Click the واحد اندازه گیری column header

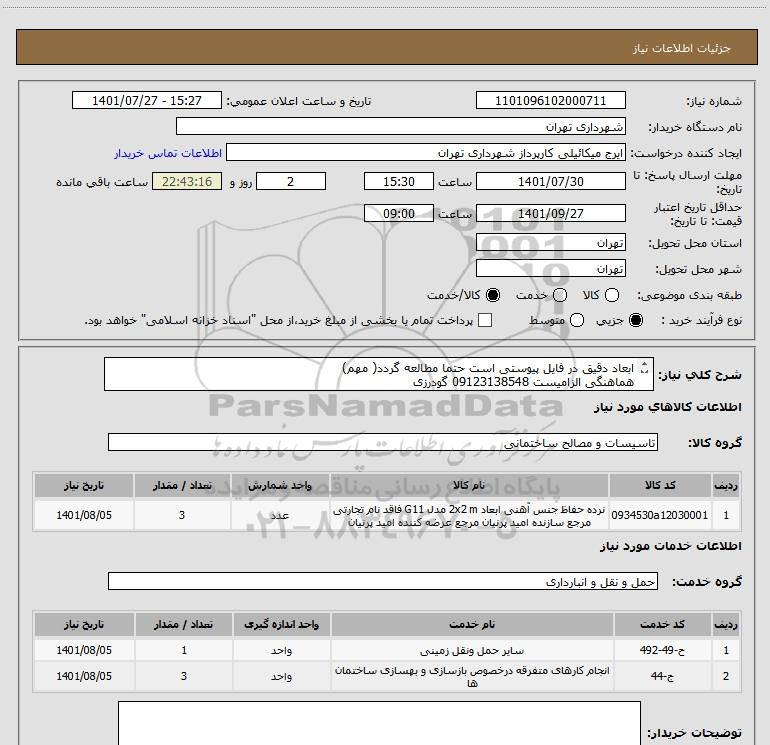click(281, 625)
